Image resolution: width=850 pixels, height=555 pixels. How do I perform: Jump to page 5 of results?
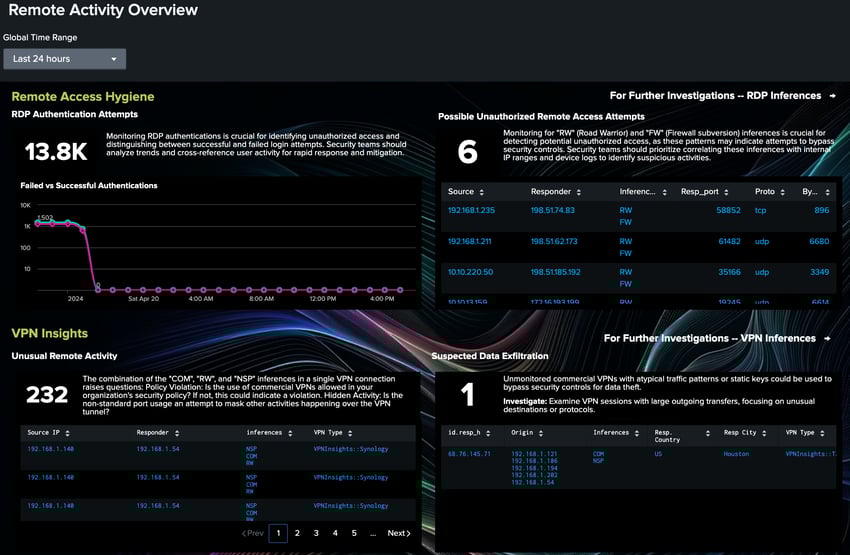click(x=354, y=533)
